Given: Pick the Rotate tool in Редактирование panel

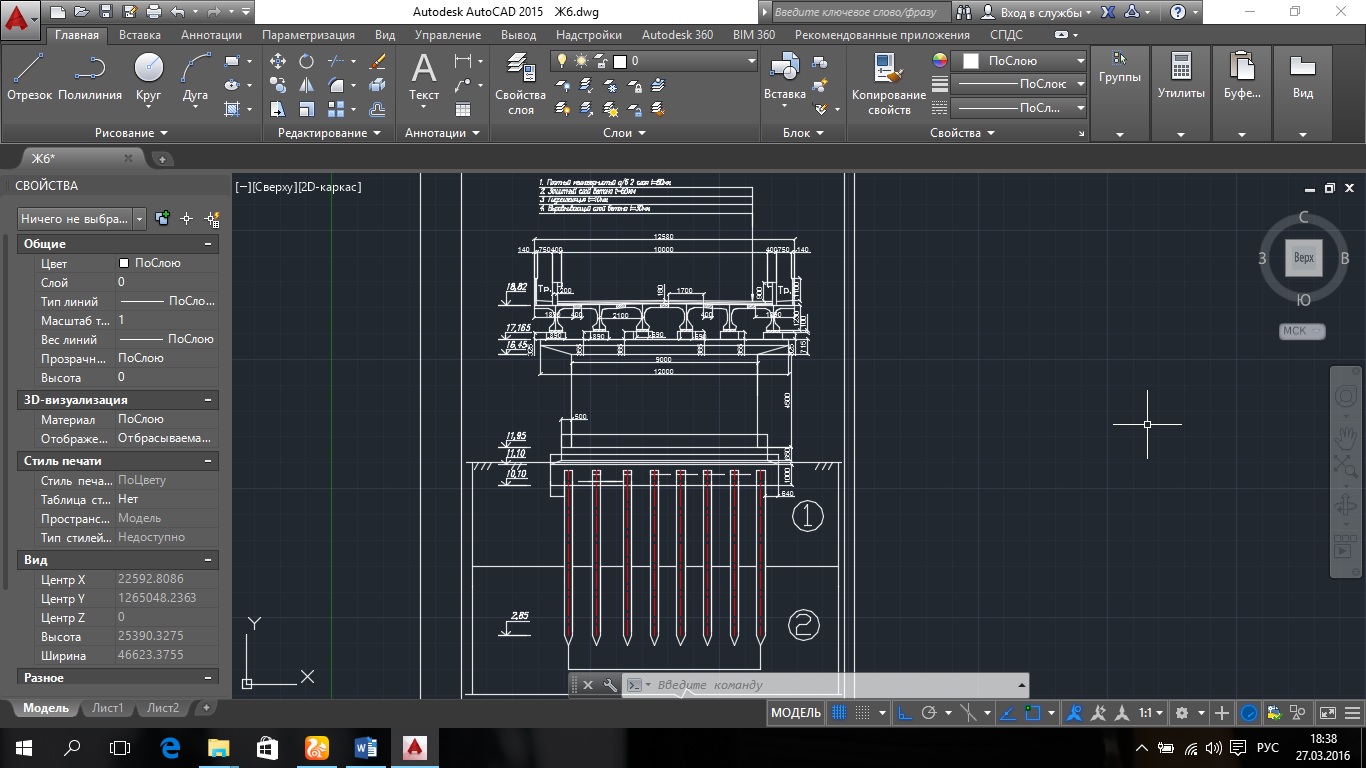Looking at the screenshot, I should pos(307,61).
